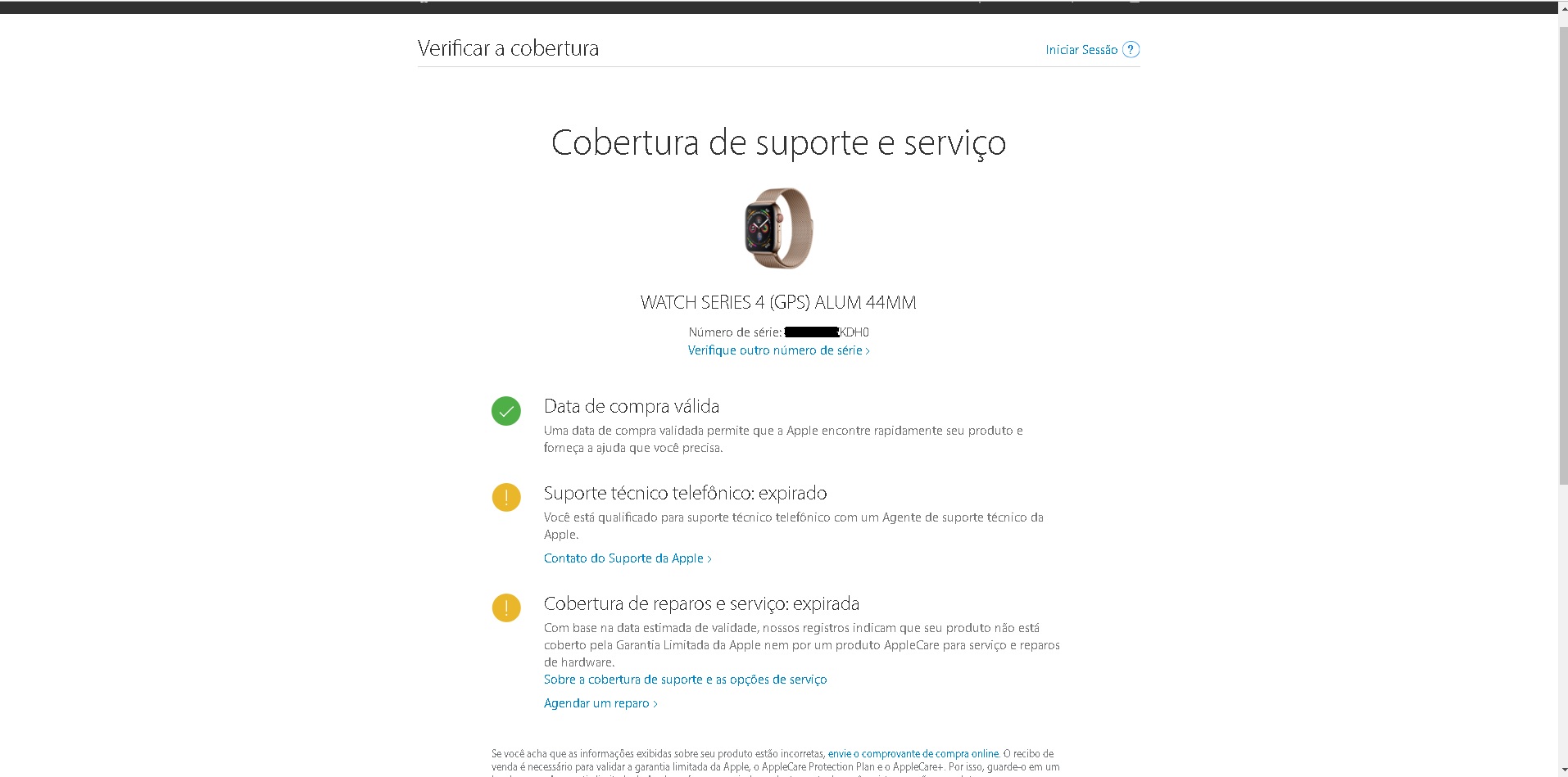Open the Iniciar Sessão link

pyautogui.click(x=1081, y=50)
